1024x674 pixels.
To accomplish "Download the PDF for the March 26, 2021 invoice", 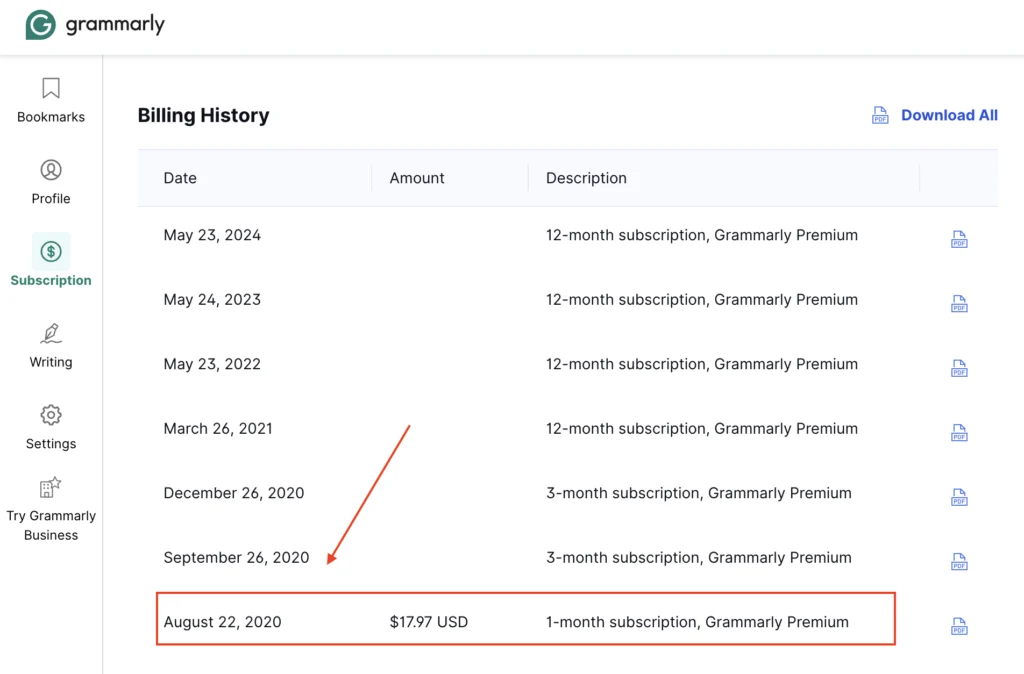I will coord(959,432).
